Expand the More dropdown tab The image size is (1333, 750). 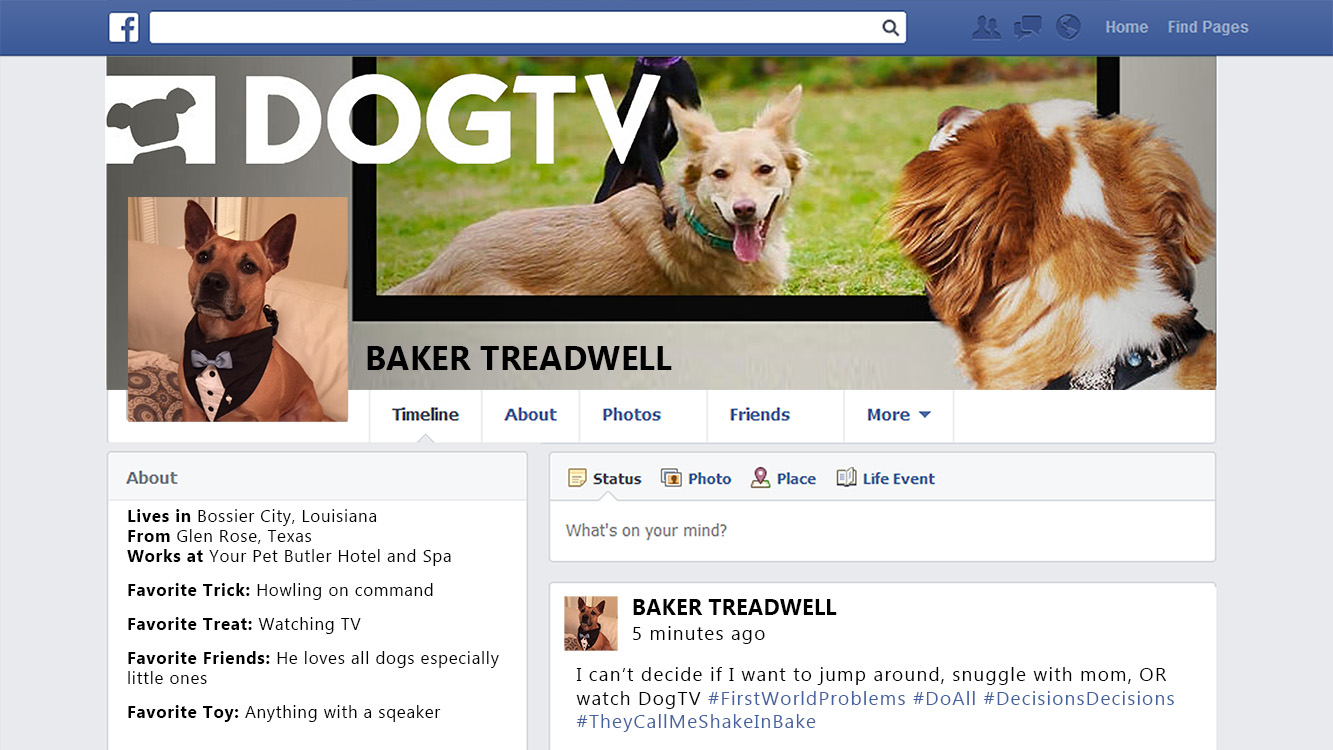point(898,415)
